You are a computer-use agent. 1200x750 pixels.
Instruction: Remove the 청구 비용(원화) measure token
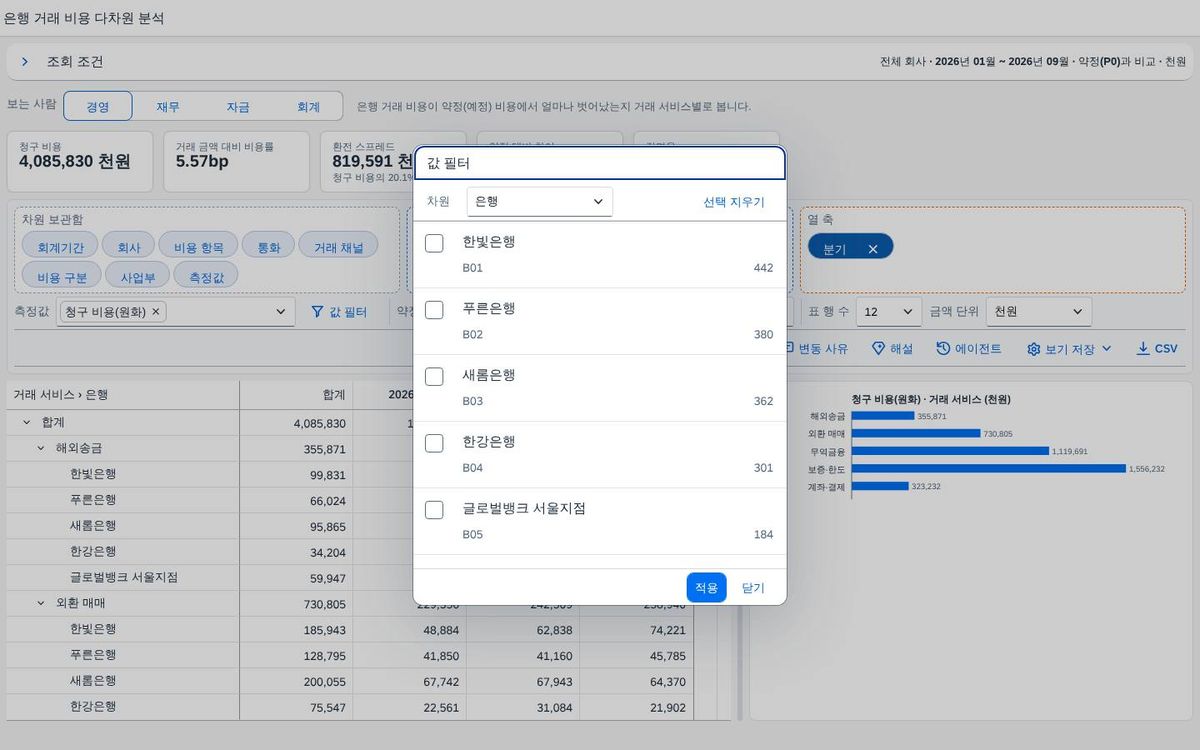click(x=155, y=312)
